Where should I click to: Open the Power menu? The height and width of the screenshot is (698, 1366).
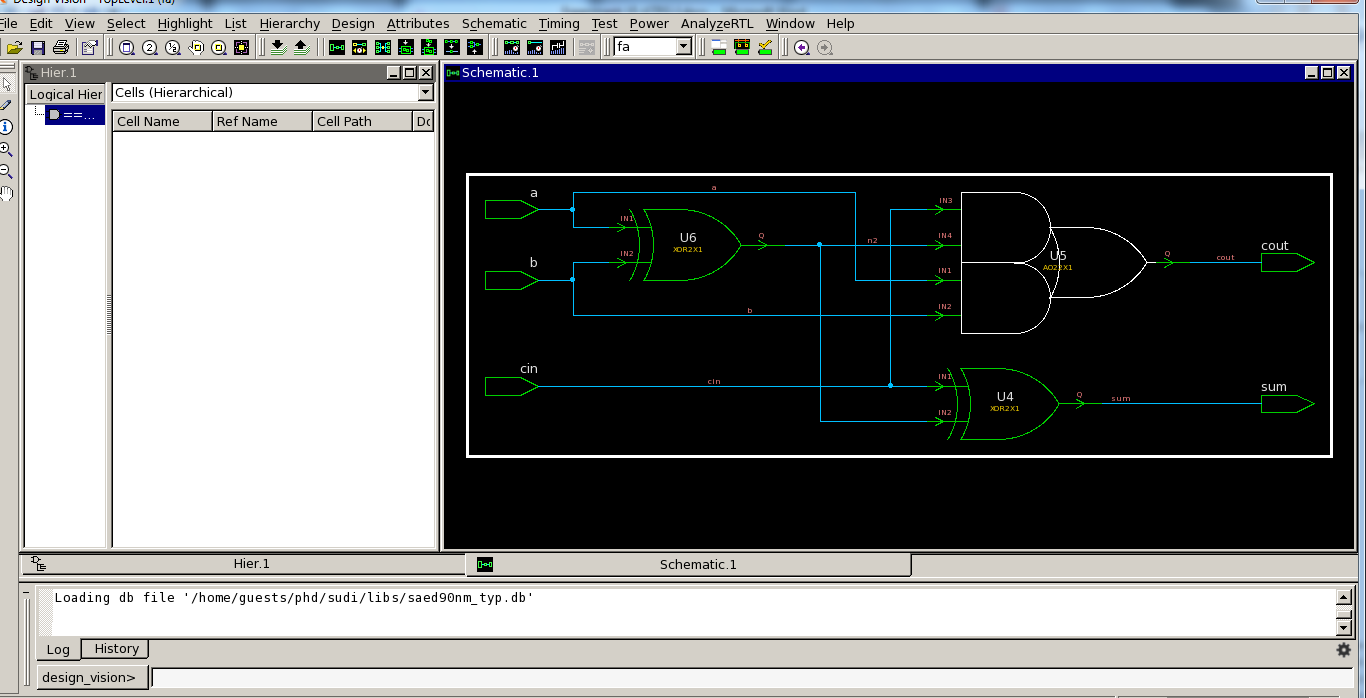pos(649,23)
